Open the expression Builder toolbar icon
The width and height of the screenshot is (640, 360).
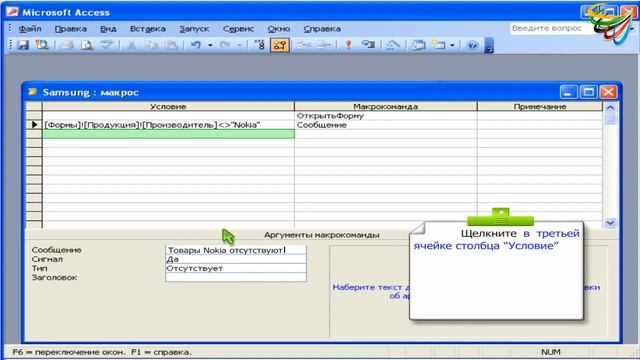coord(393,45)
